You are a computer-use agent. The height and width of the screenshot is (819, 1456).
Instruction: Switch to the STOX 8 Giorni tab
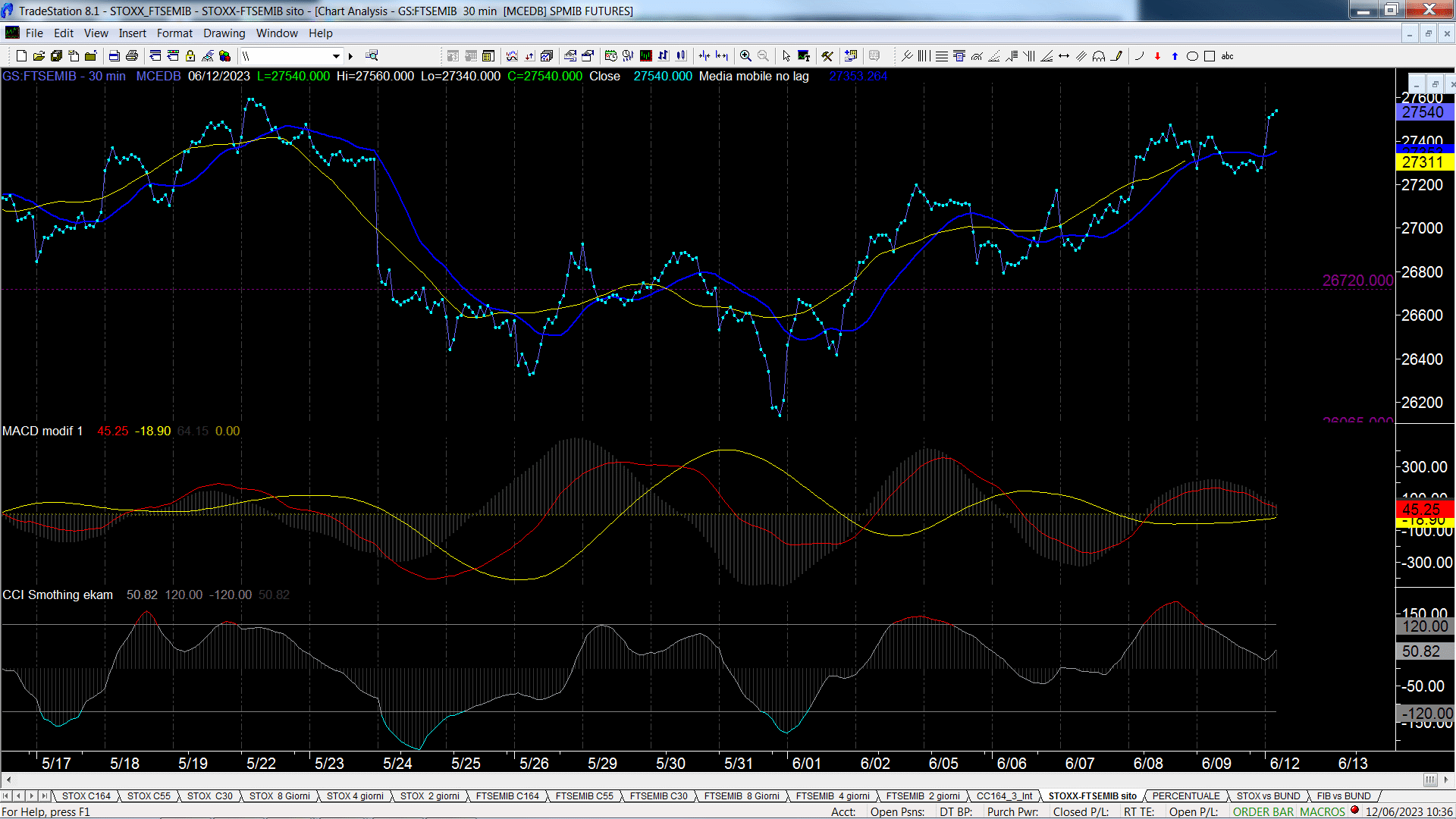point(280,795)
